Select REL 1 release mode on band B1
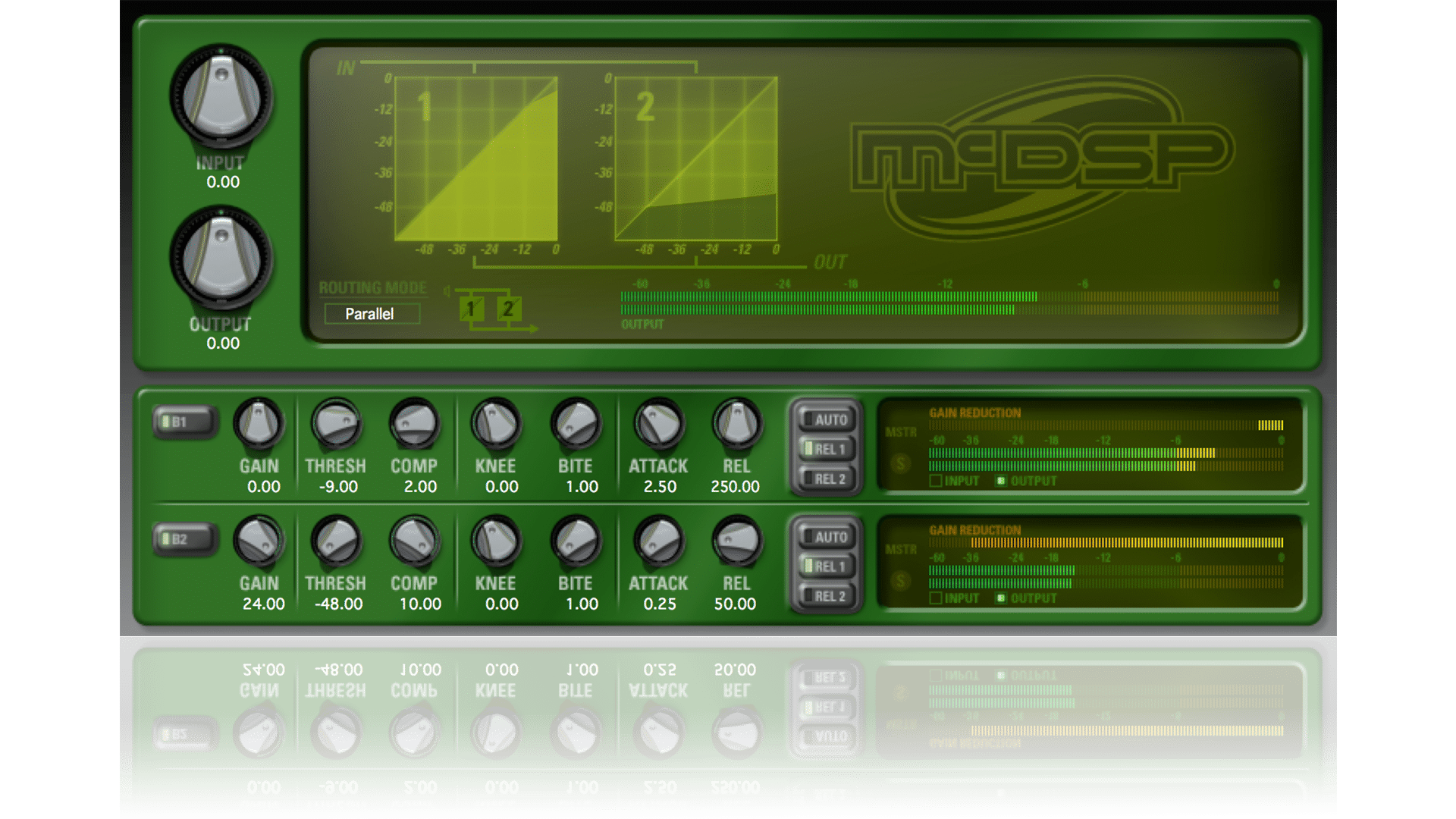The image size is (1456, 819). 826,448
